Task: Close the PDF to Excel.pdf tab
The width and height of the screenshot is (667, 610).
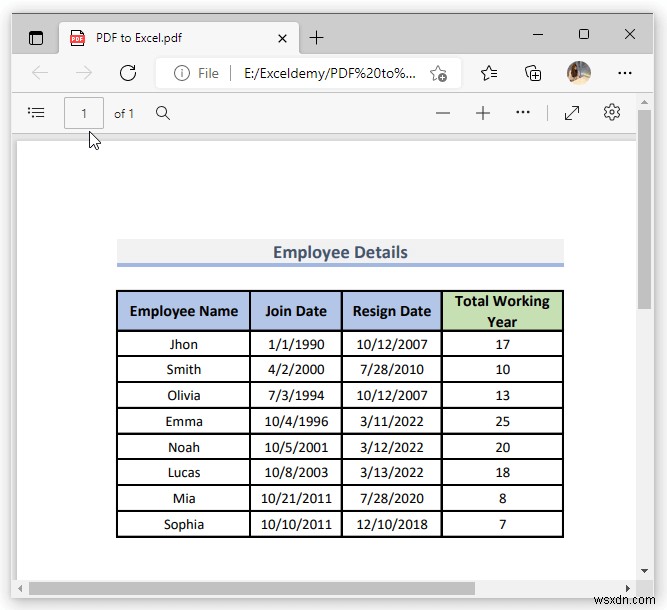Action: (x=282, y=39)
